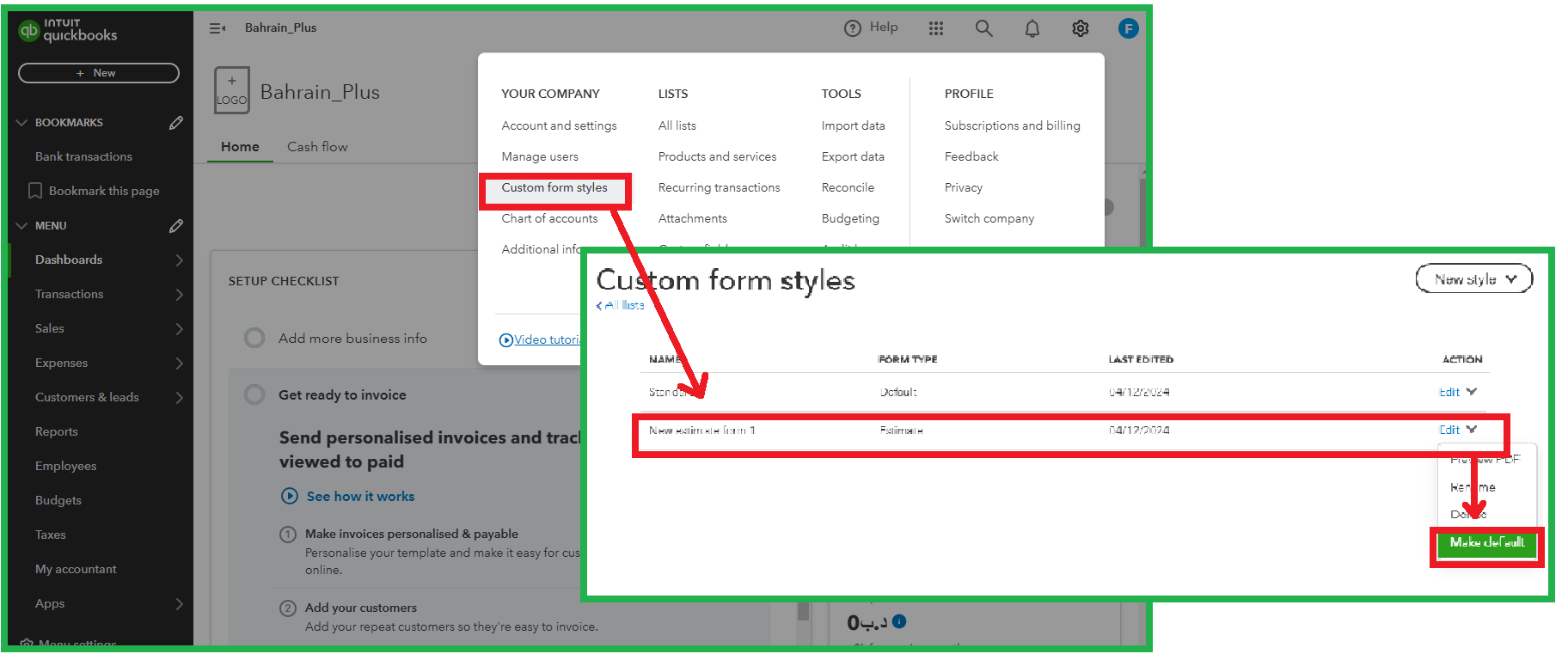Open Account and settings

click(x=559, y=125)
